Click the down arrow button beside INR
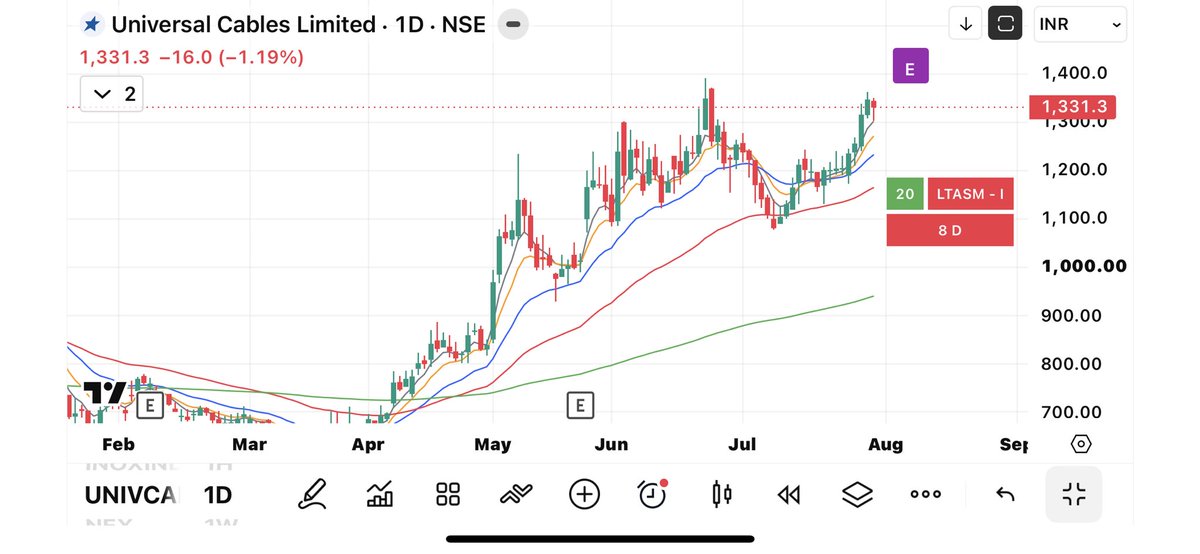This screenshot has height=554, width=1200. pos(966,25)
